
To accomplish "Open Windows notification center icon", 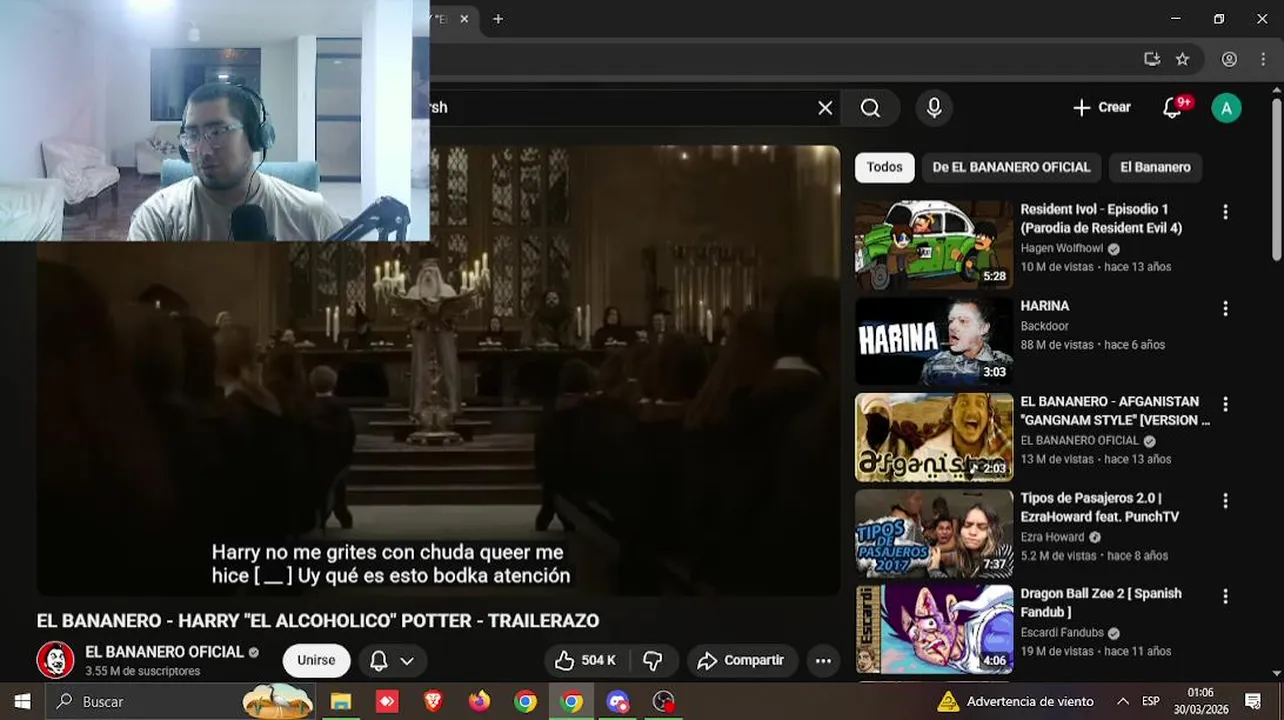I will 1253,701.
